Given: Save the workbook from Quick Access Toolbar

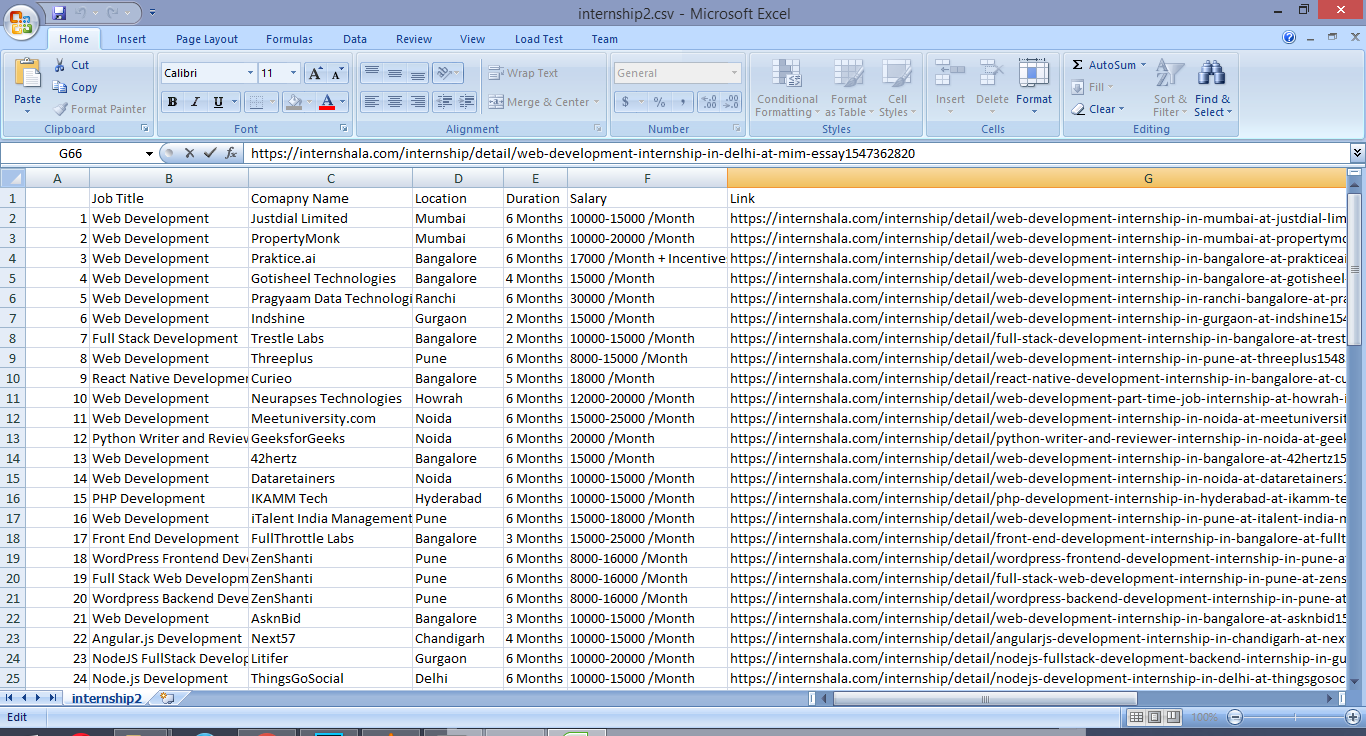Looking at the screenshot, I should click(59, 13).
